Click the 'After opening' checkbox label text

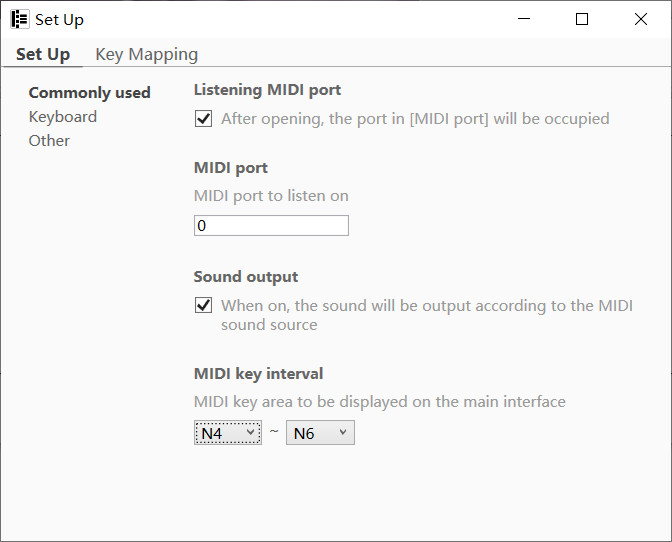[x=415, y=119]
